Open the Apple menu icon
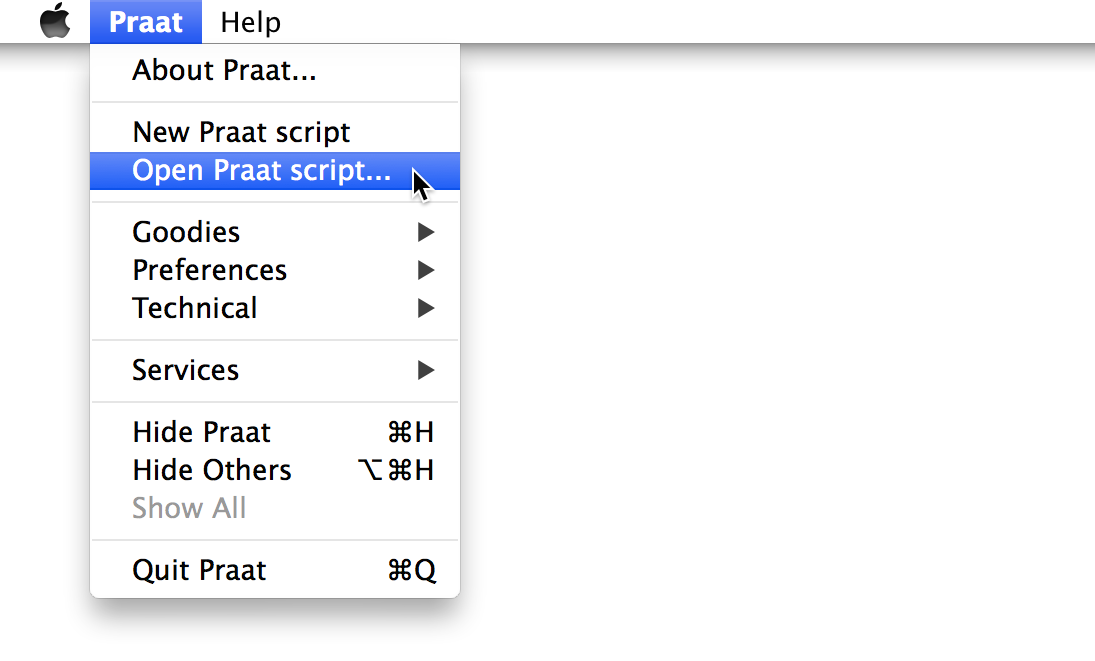 tap(55, 21)
